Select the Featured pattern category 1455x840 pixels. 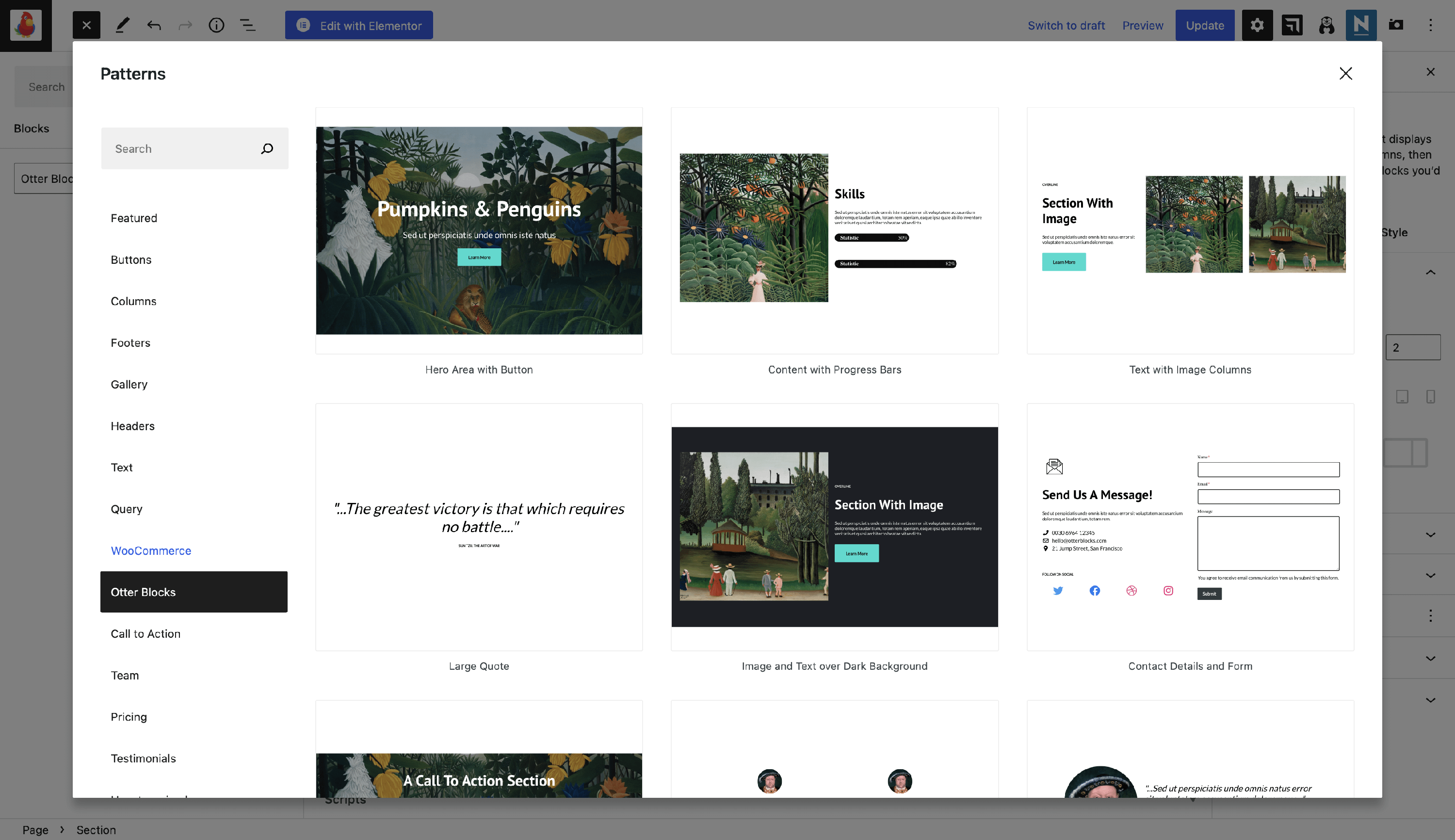(x=134, y=218)
